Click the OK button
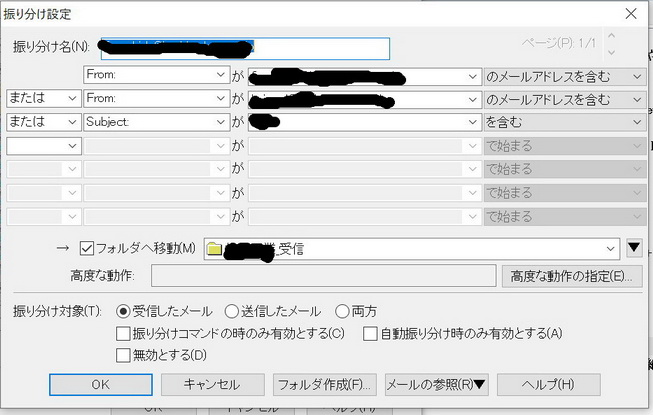 click(x=100, y=385)
